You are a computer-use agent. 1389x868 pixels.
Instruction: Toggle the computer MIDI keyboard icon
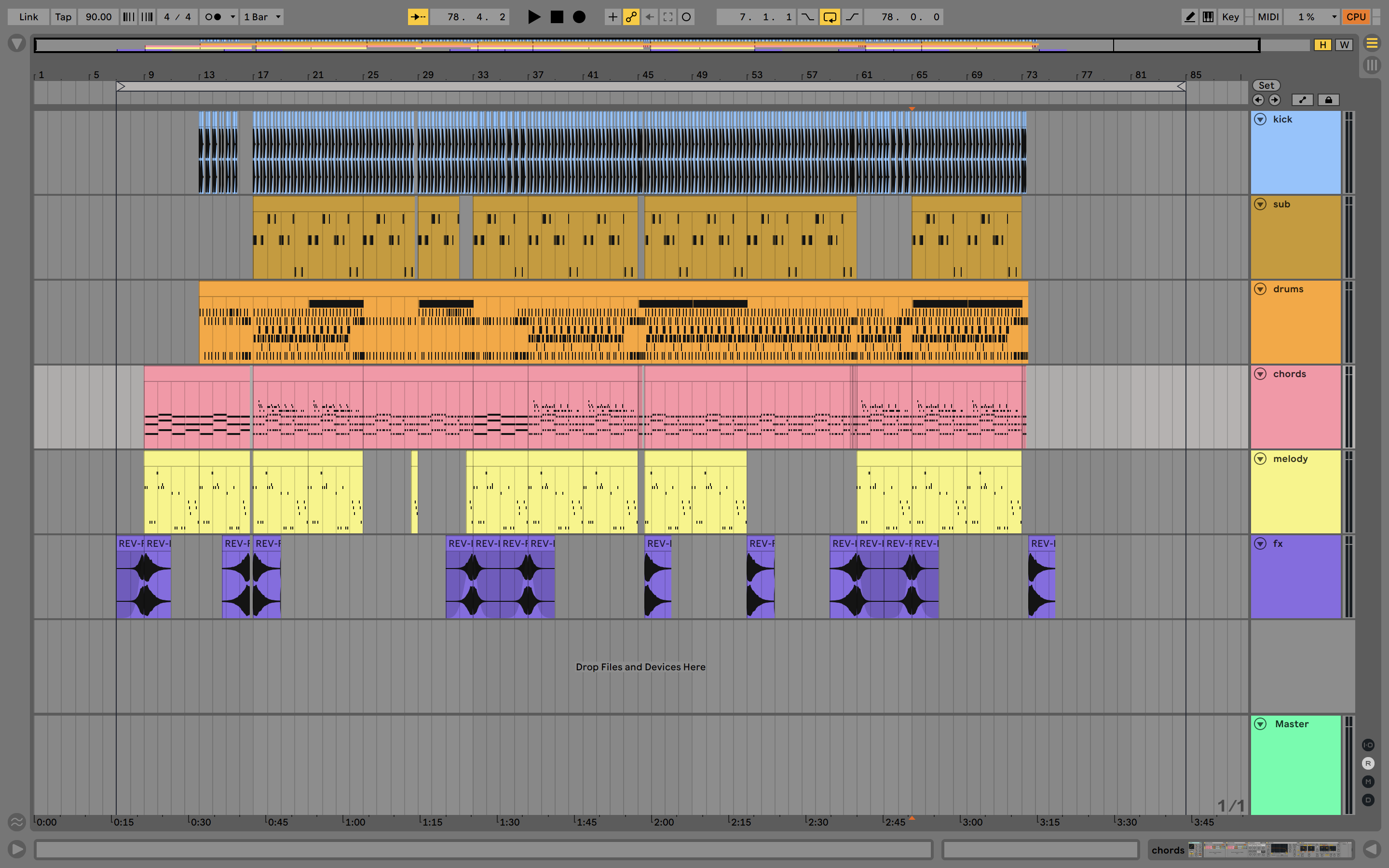click(x=1208, y=17)
